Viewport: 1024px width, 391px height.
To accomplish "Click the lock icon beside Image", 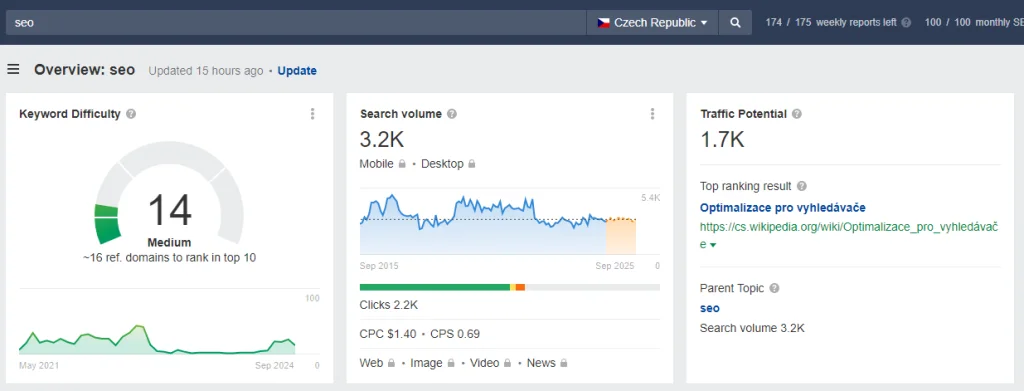I will [x=450, y=363].
